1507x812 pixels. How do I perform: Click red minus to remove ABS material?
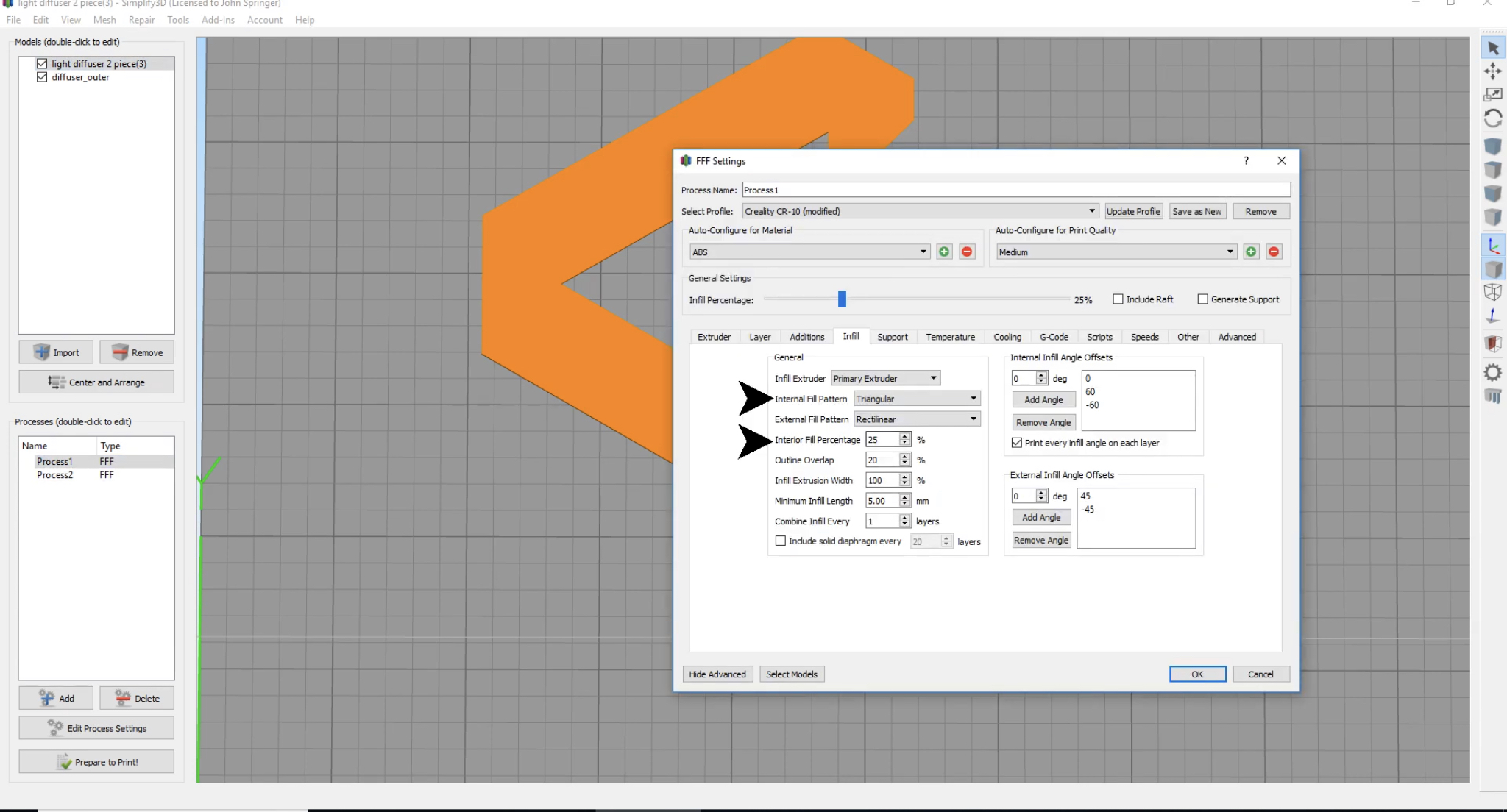pyautogui.click(x=967, y=252)
